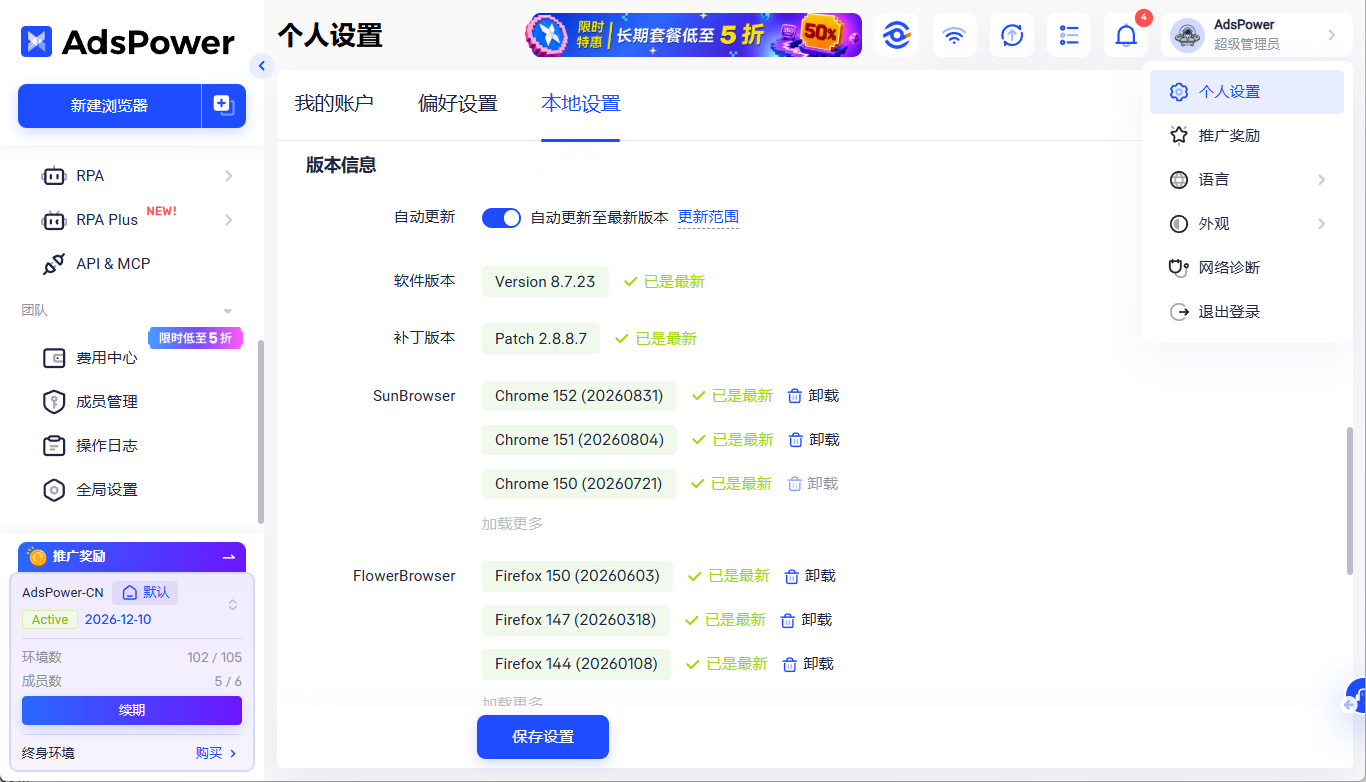1366x782 pixels.
Task: Collapse the AdsPower account dropdown chevron
Action: click(1332, 35)
